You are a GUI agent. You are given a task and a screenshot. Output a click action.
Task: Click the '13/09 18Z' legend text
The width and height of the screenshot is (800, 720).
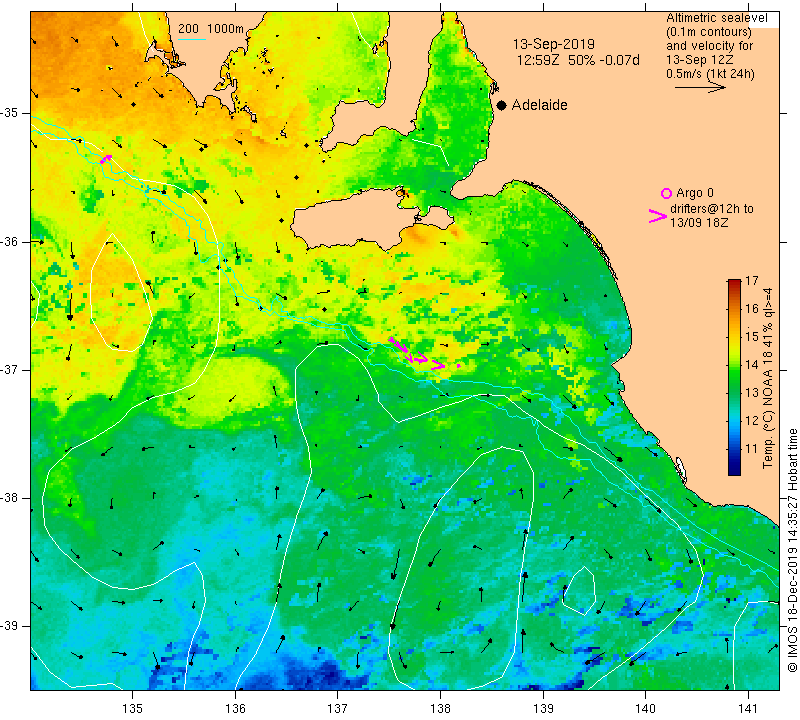[698, 222]
